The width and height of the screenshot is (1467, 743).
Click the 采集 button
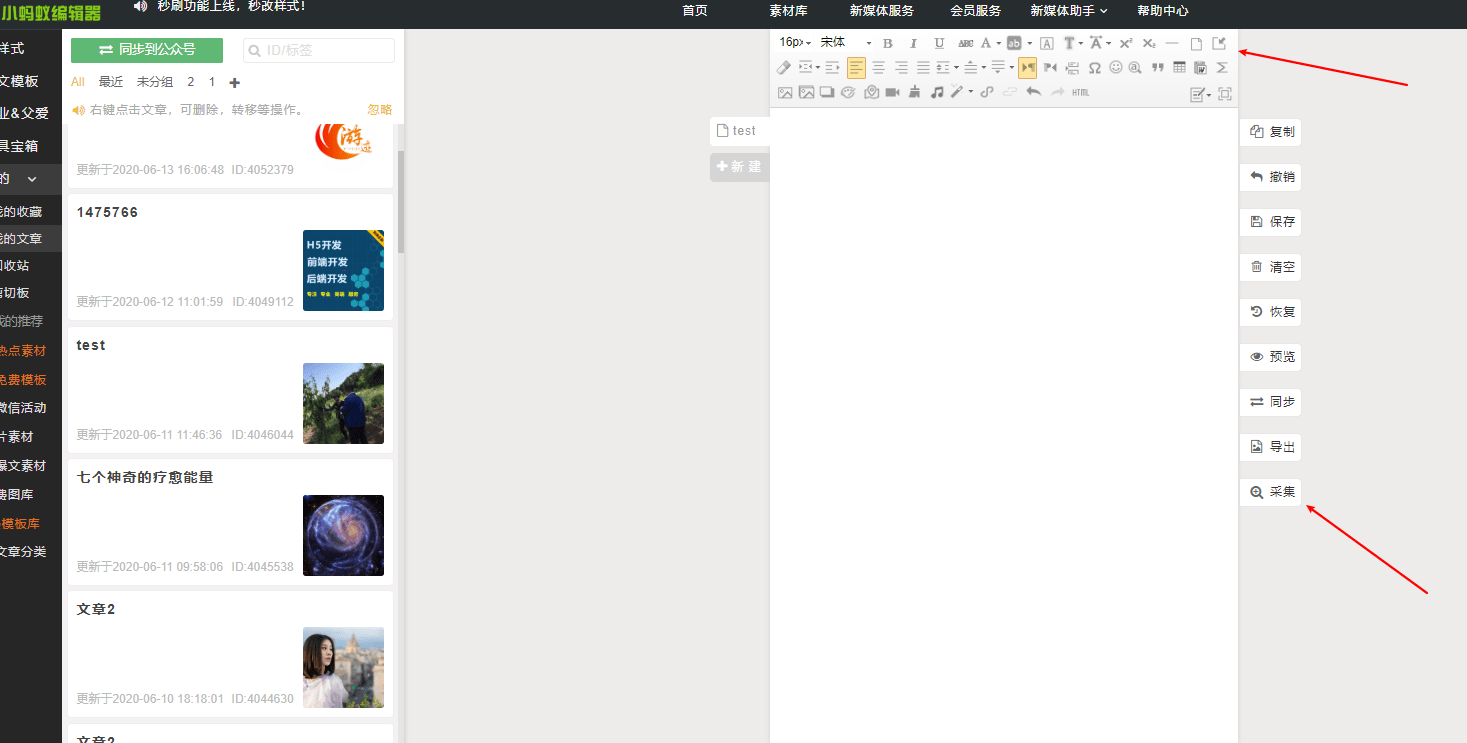click(x=1271, y=492)
